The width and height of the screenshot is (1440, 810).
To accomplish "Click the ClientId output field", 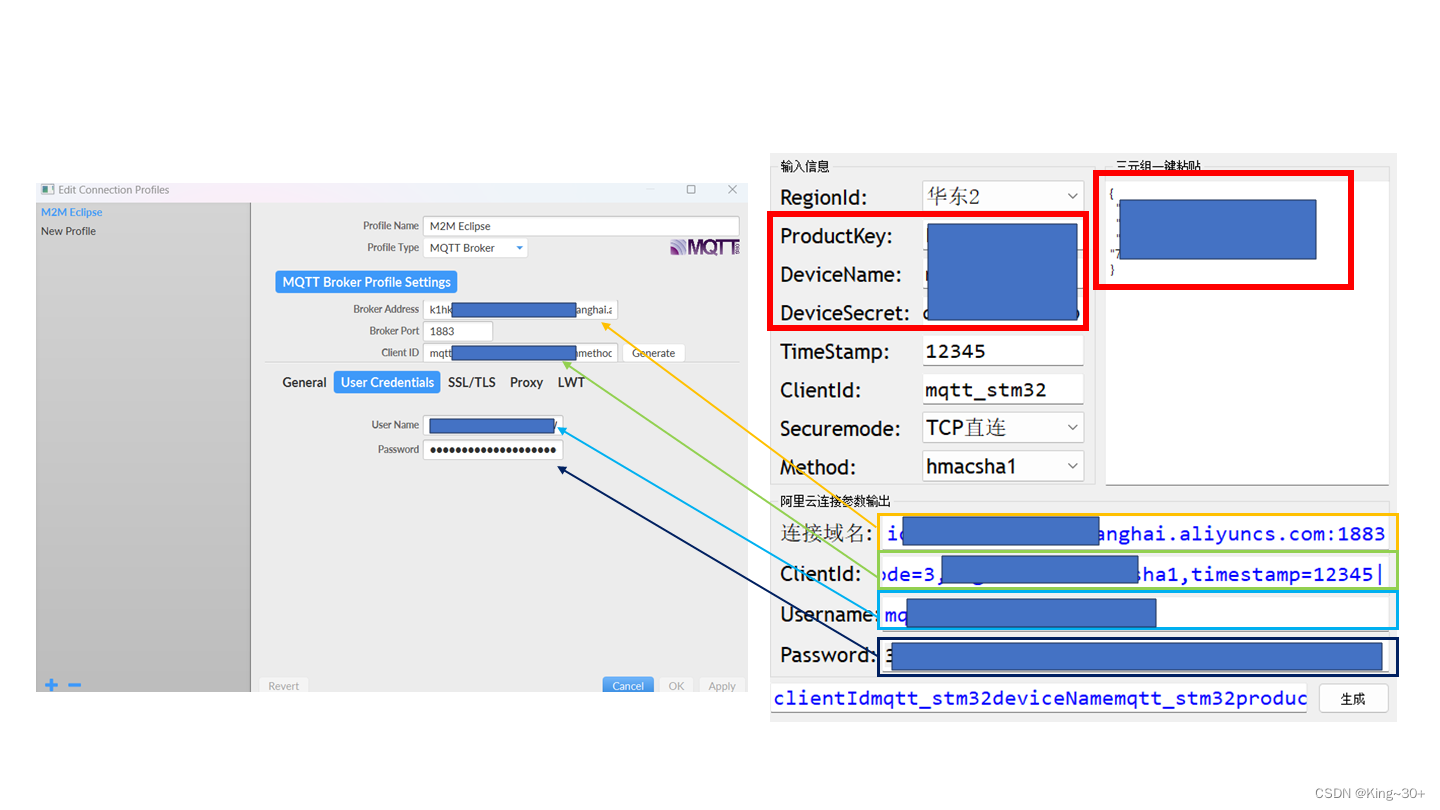I will pos(1138,573).
